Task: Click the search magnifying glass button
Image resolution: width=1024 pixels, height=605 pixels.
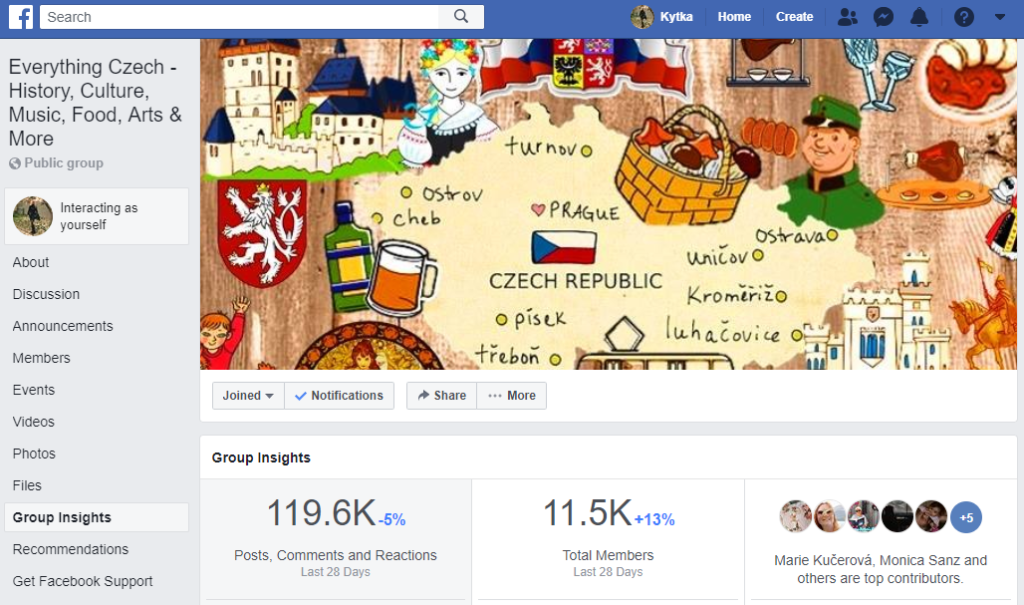Action: click(461, 17)
